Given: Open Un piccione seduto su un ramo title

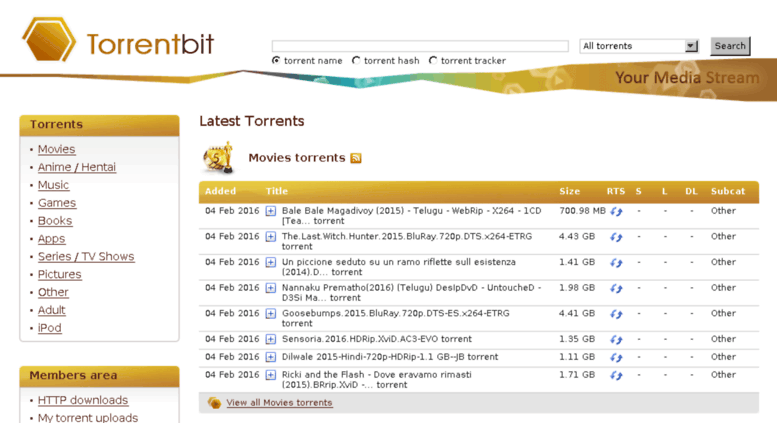Looking at the screenshot, I should click(399, 267).
